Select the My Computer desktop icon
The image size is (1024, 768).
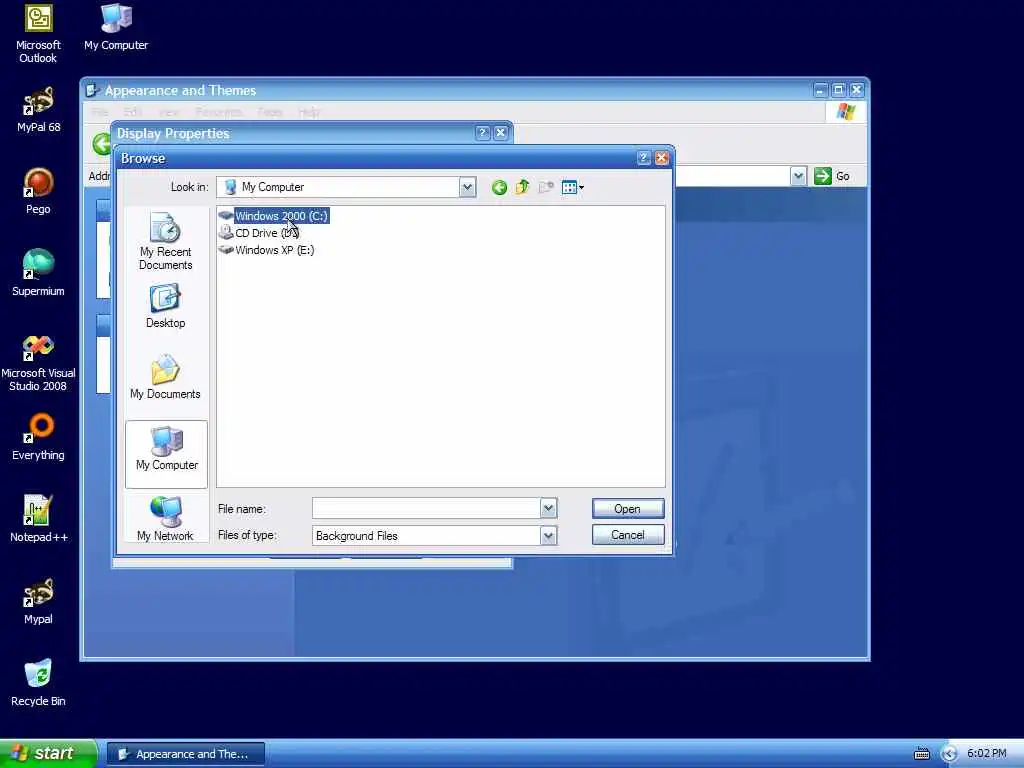pos(116,27)
